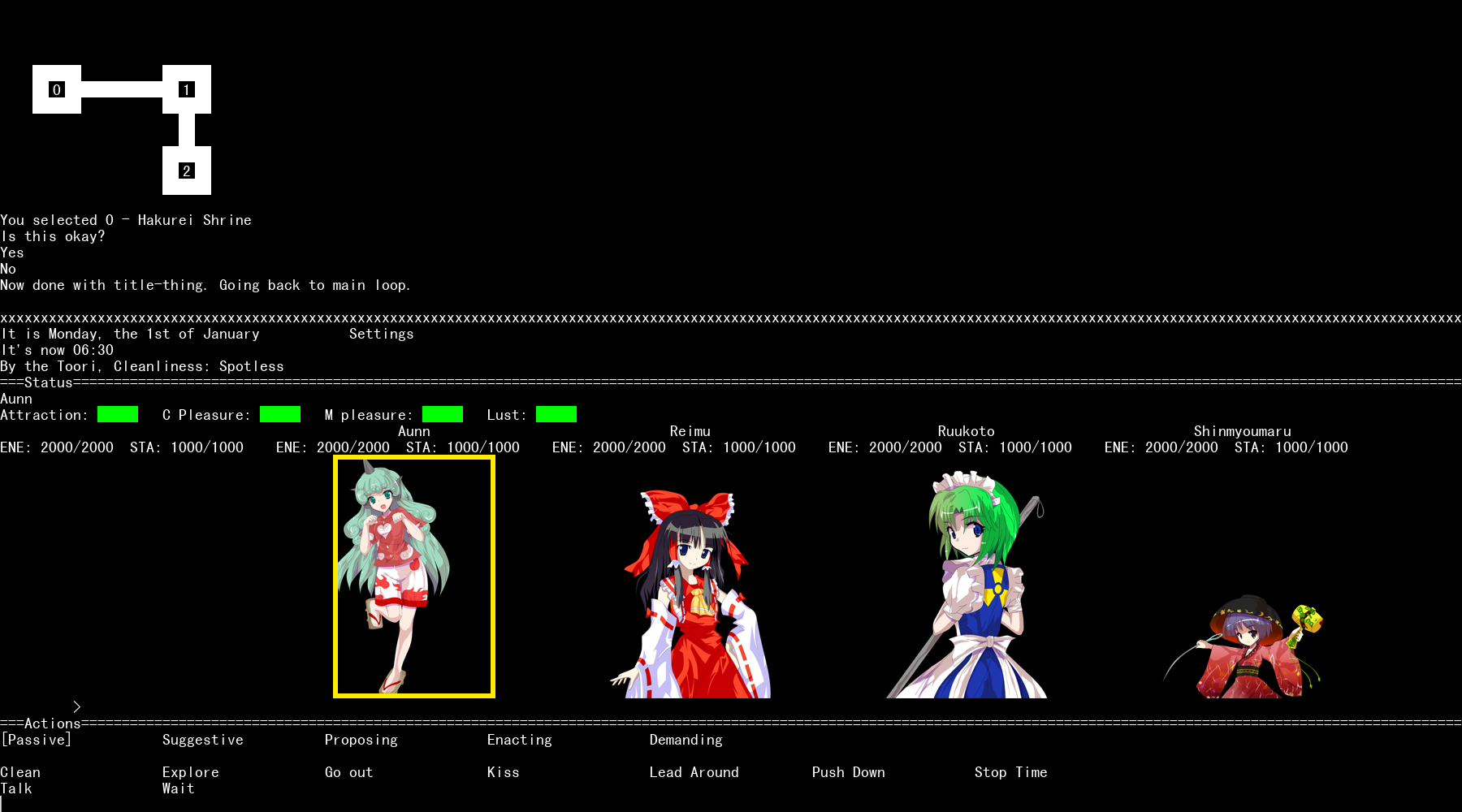The image size is (1462, 812).
Task: Select map node 2
Action: [x=187, y=171]
